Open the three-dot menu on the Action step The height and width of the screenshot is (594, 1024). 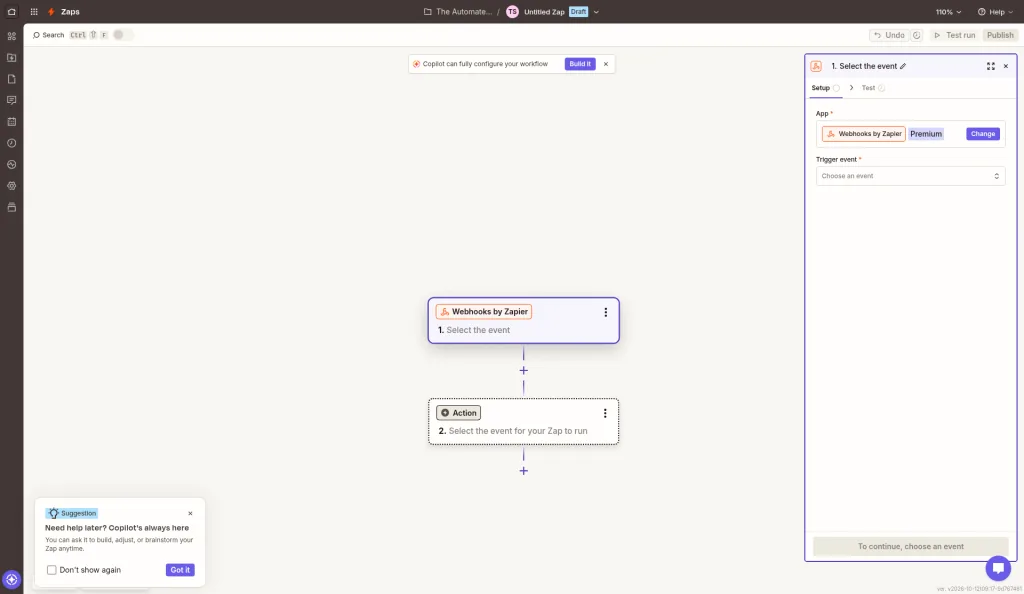point(605,413)
